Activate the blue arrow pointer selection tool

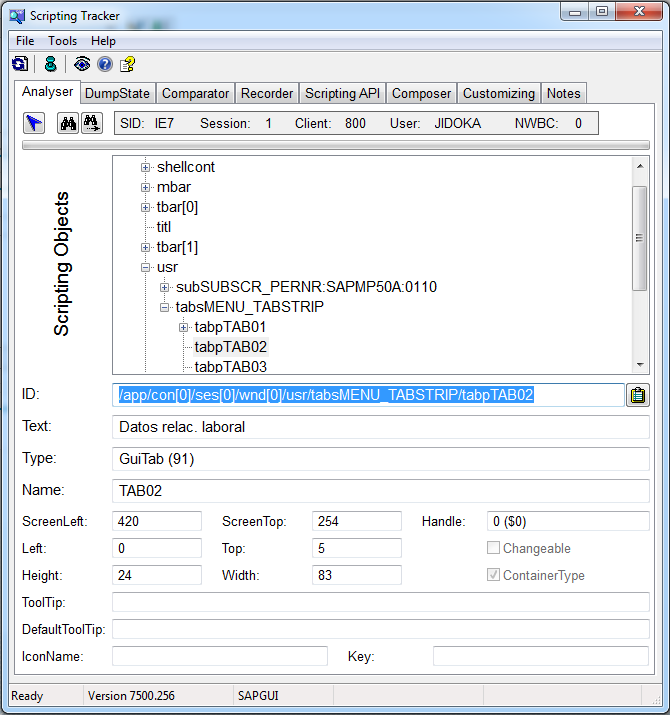(35, 123)
